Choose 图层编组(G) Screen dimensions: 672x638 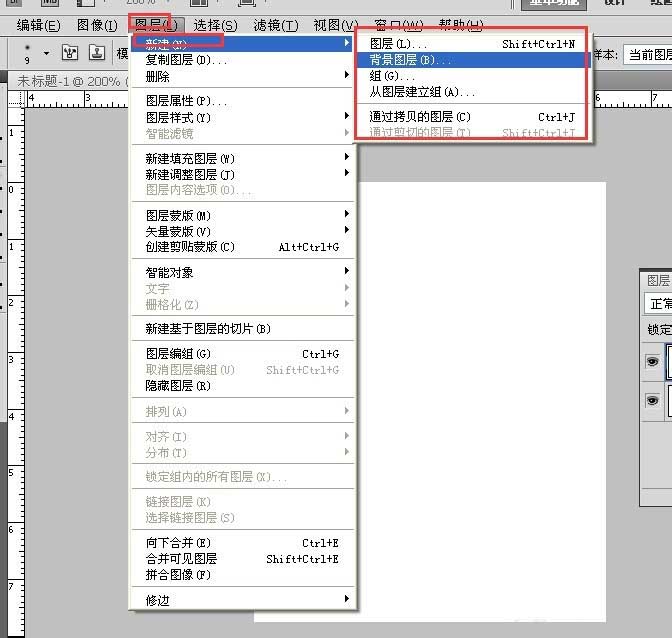(242, 354)
